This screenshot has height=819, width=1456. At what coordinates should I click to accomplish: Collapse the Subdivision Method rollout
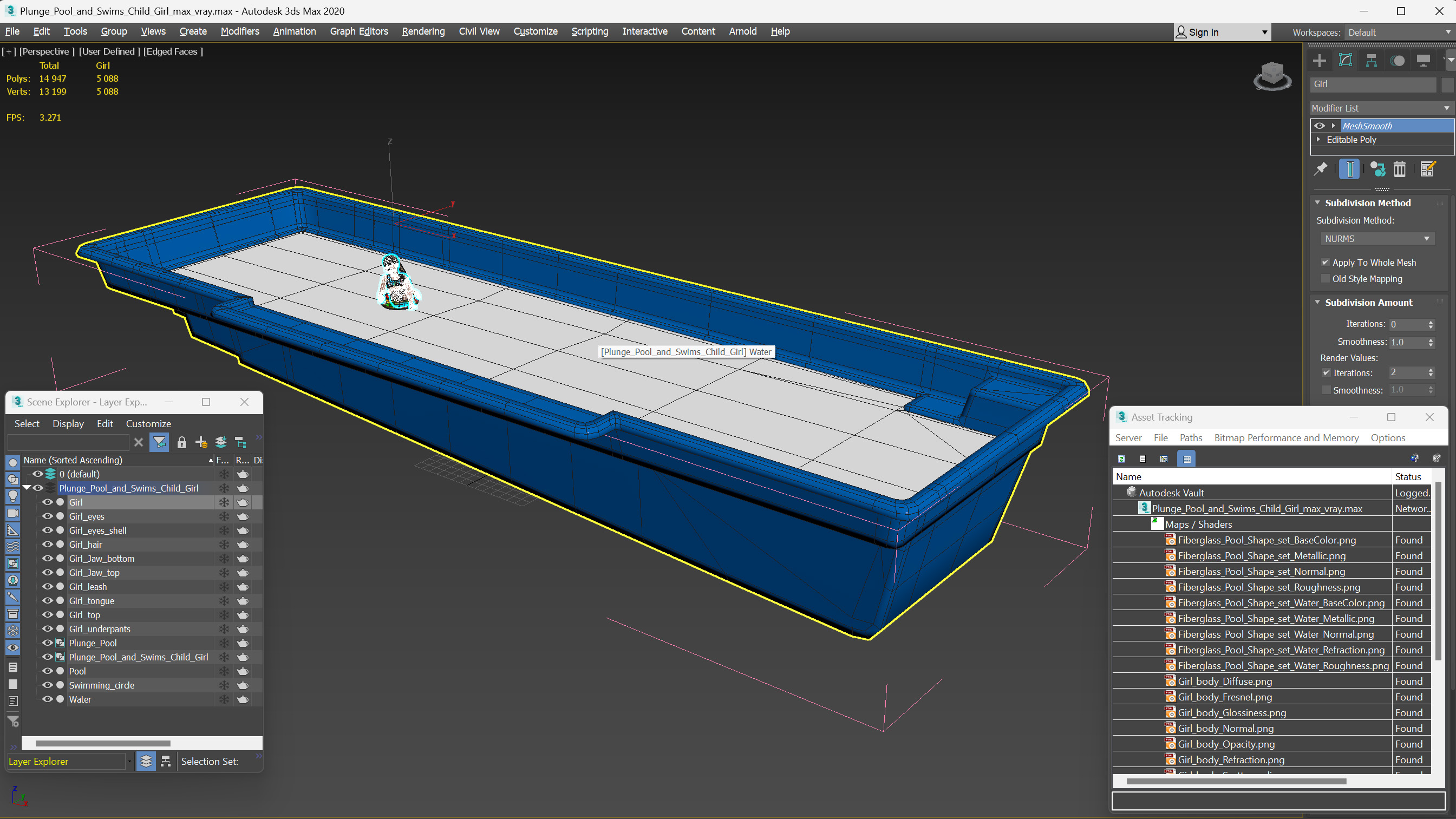[x=1317, y=202]
